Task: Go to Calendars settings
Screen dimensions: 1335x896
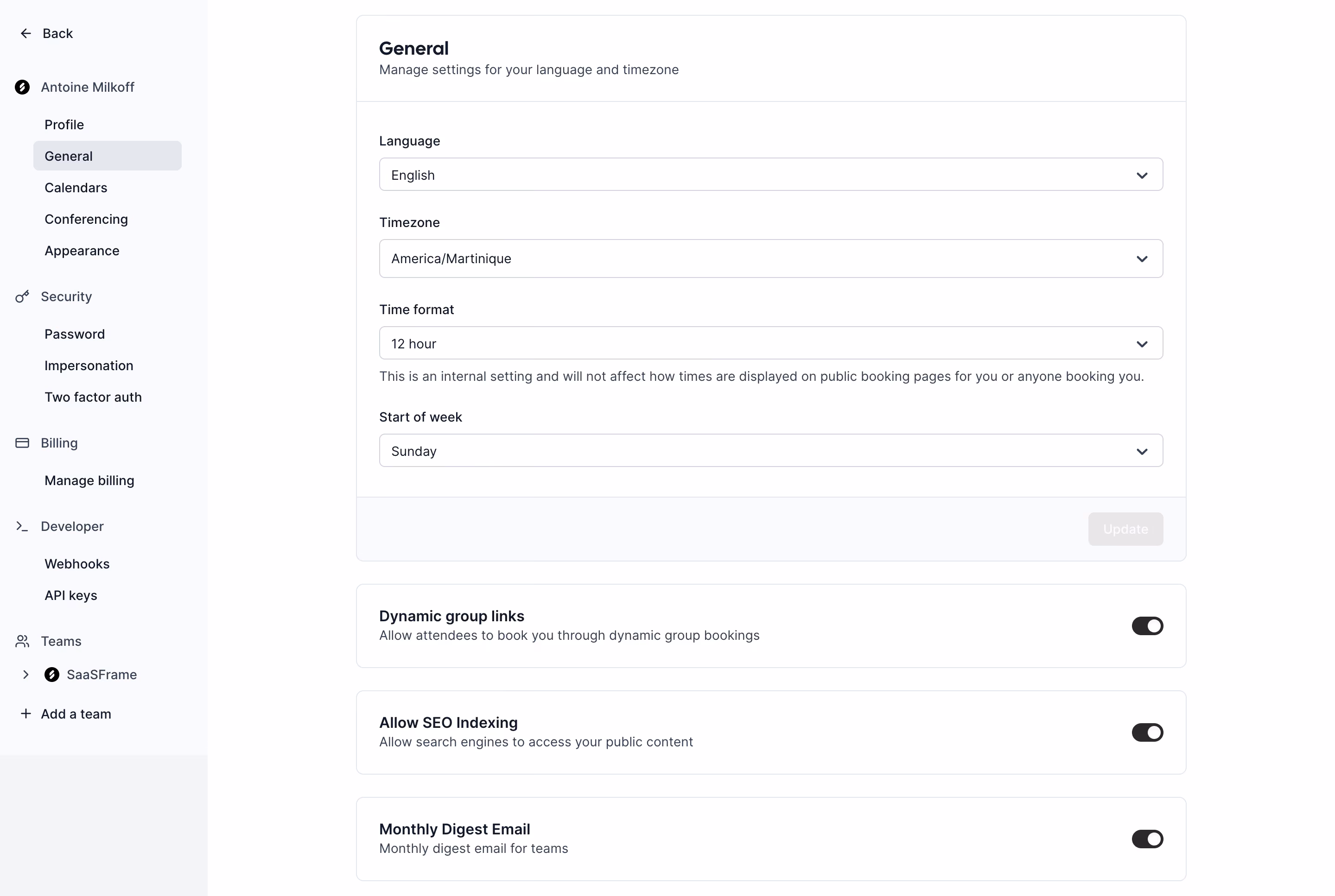Action: 108,188
